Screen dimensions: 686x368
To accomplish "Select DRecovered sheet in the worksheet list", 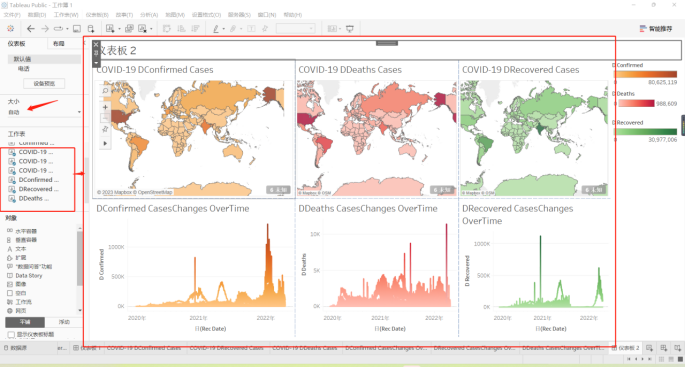I will [34, 189].
